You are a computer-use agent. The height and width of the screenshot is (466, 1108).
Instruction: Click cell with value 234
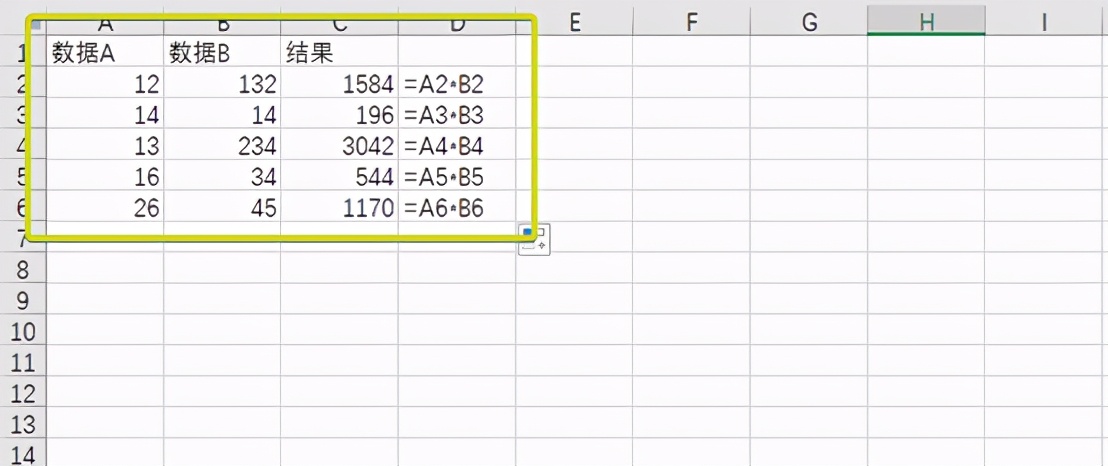222,146
